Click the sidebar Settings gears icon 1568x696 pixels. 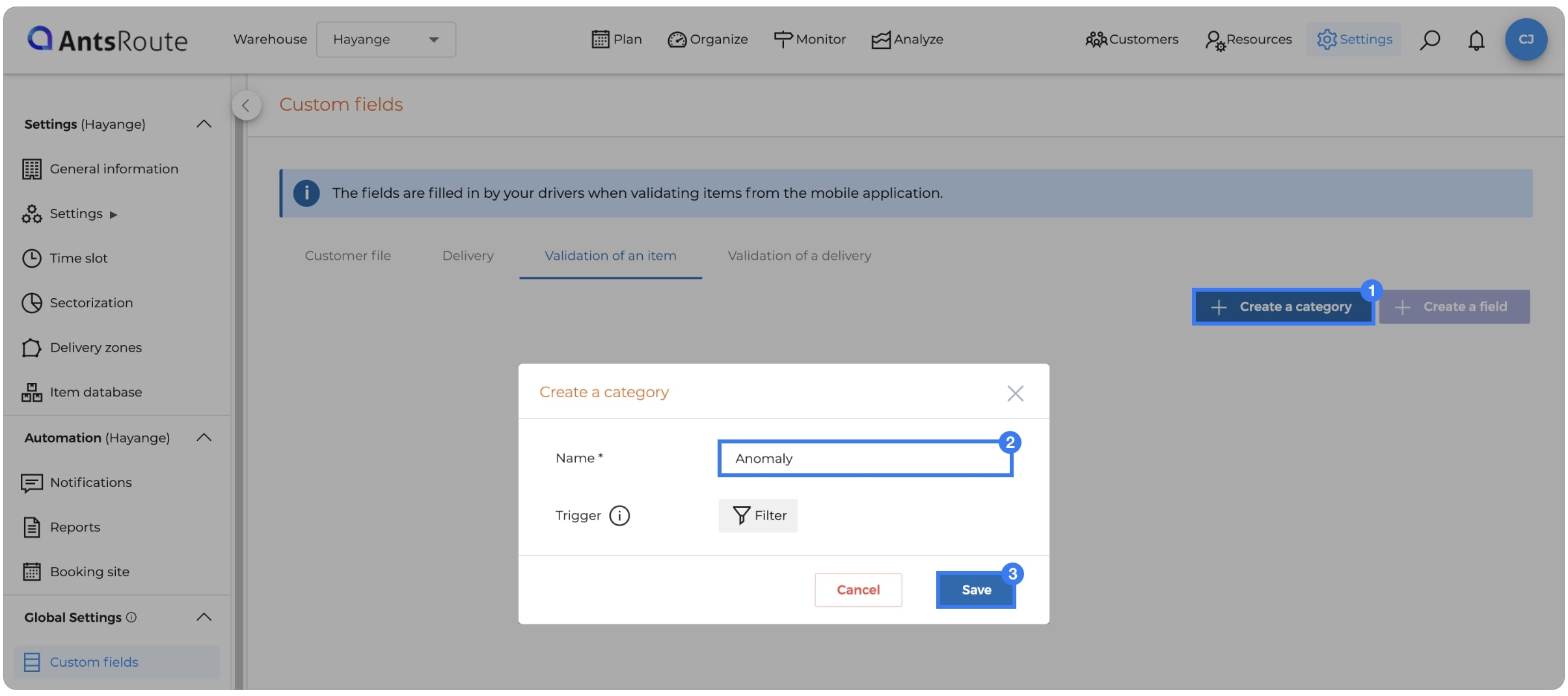(x=32, y=214)
